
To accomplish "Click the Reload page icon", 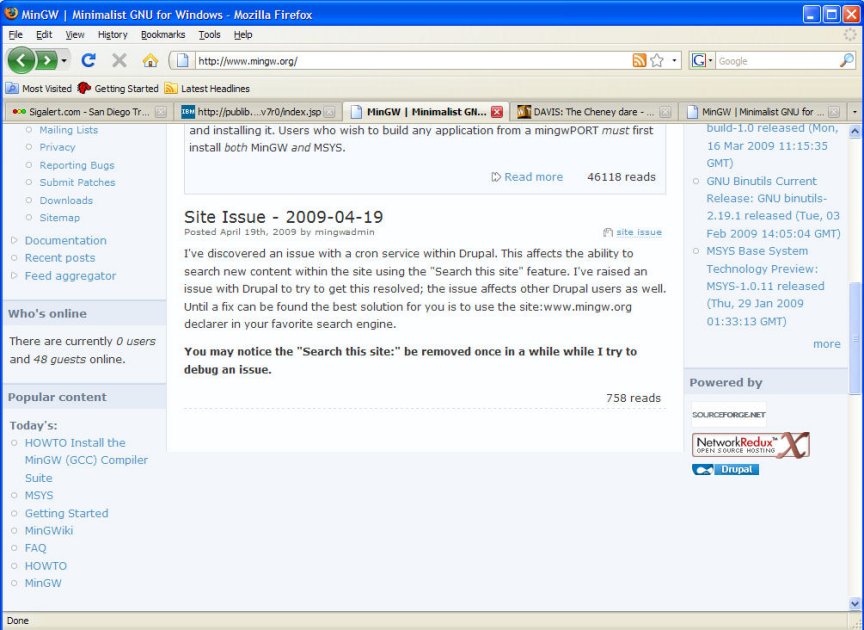I will click(88, 61).
